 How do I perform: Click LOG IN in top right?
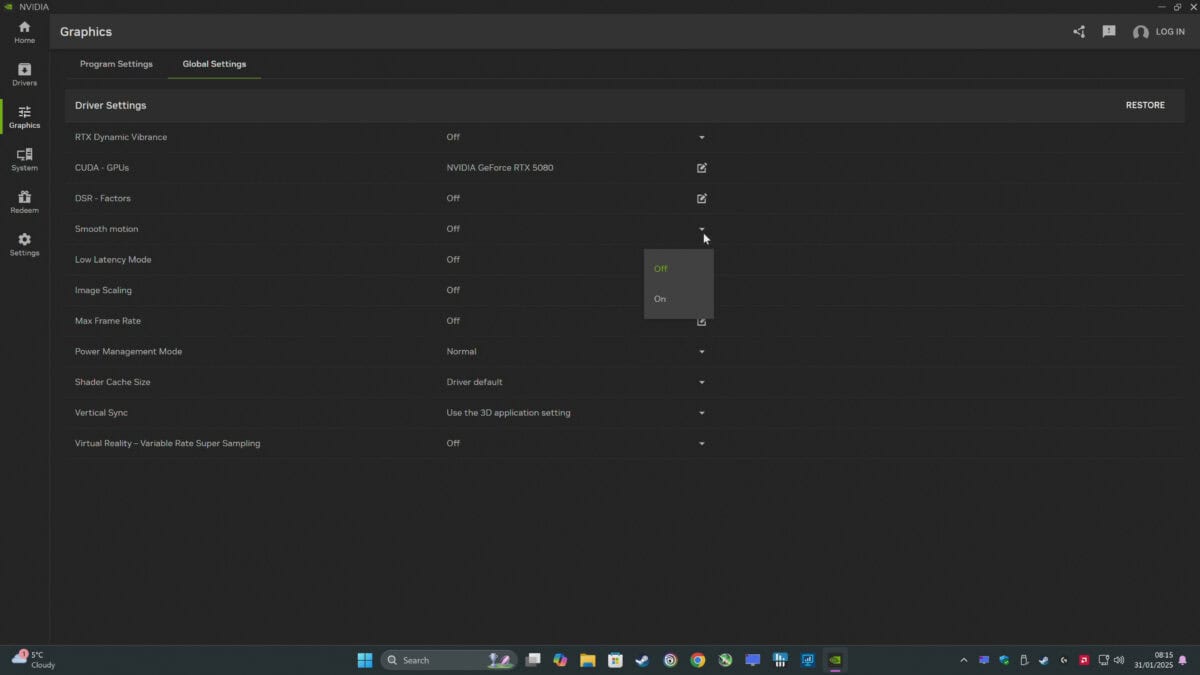coord(1159,32)
